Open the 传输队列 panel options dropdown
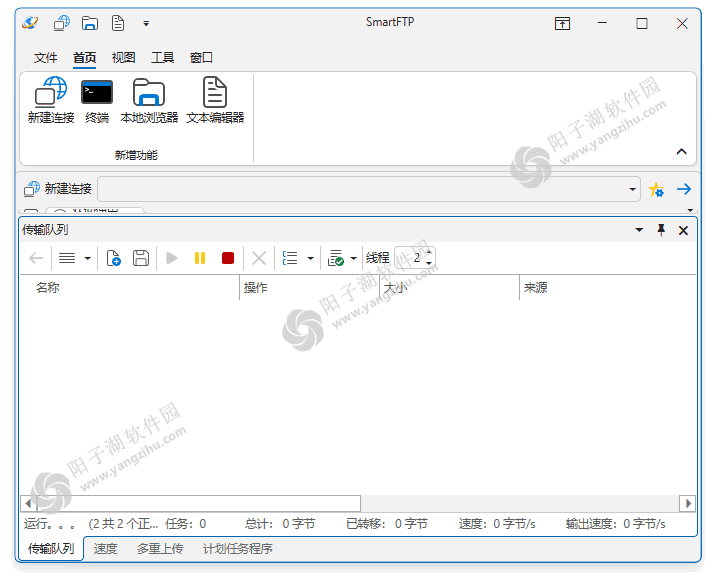716x584 pixels. coord(639,230)
